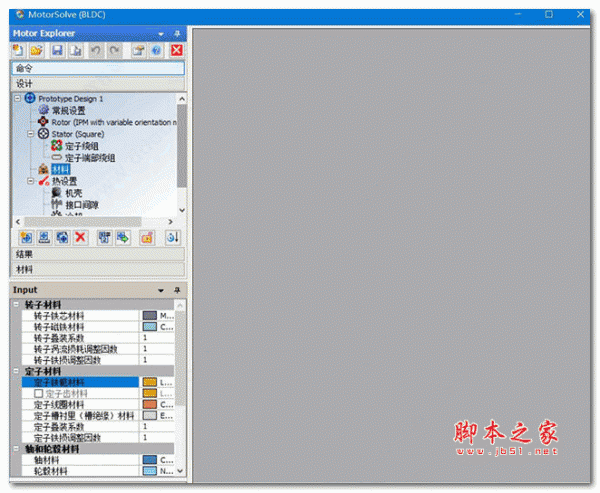
Task: Open the preferences icon beside Help
Action: tap(138, 50)
